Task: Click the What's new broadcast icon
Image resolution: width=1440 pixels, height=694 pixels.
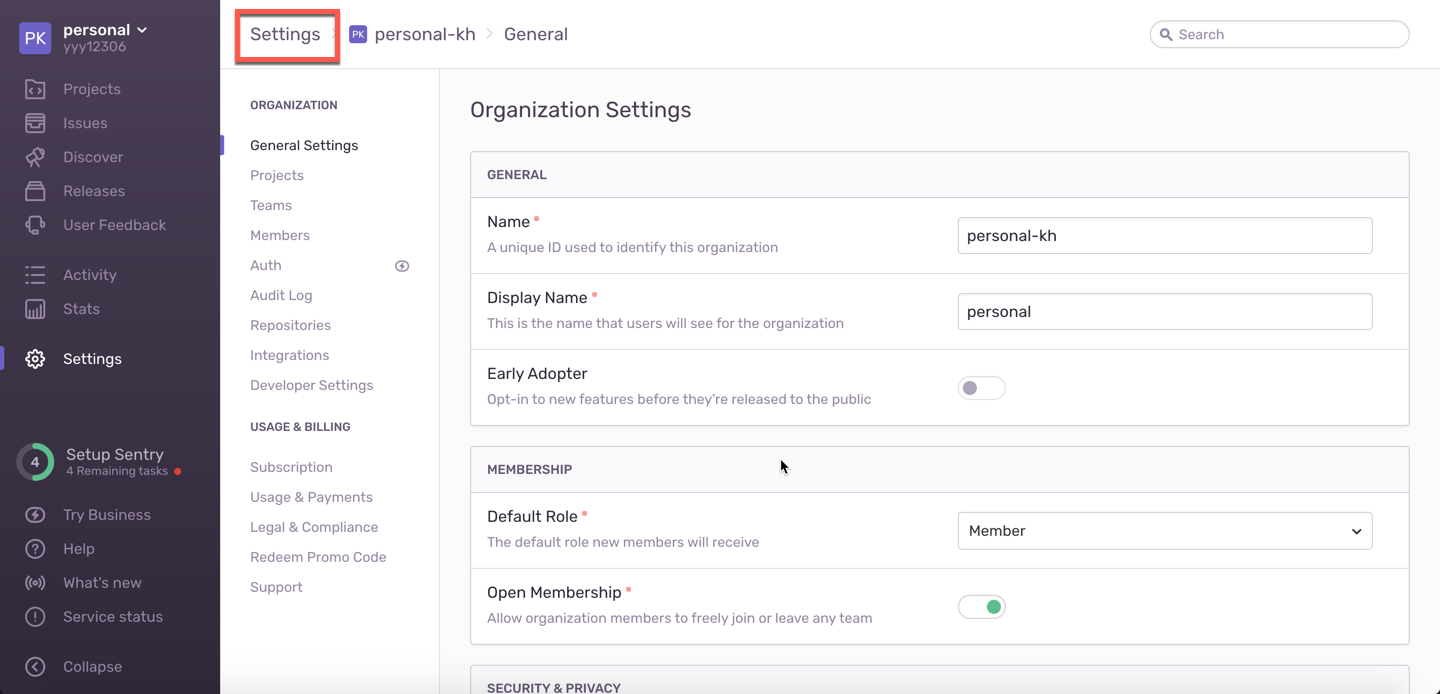Action: pos(35,583)
